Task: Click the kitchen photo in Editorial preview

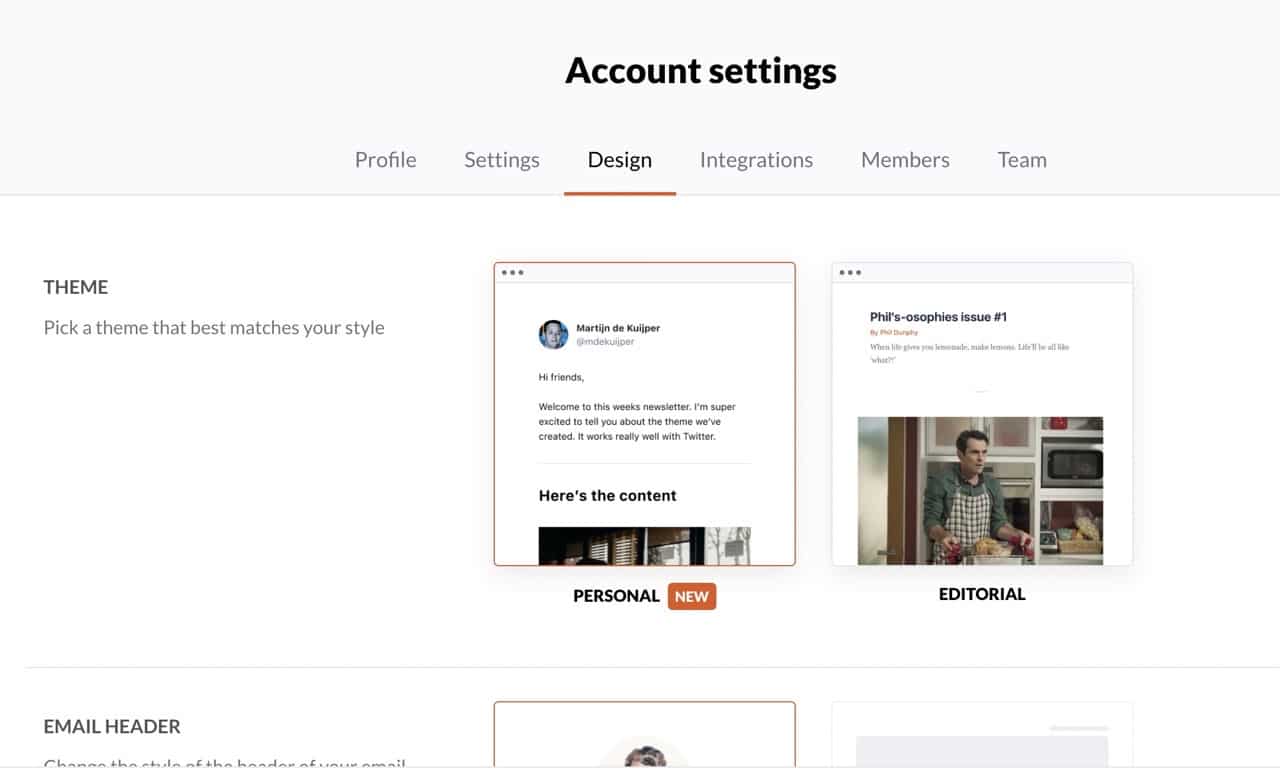Action: (x=980, y=490)
